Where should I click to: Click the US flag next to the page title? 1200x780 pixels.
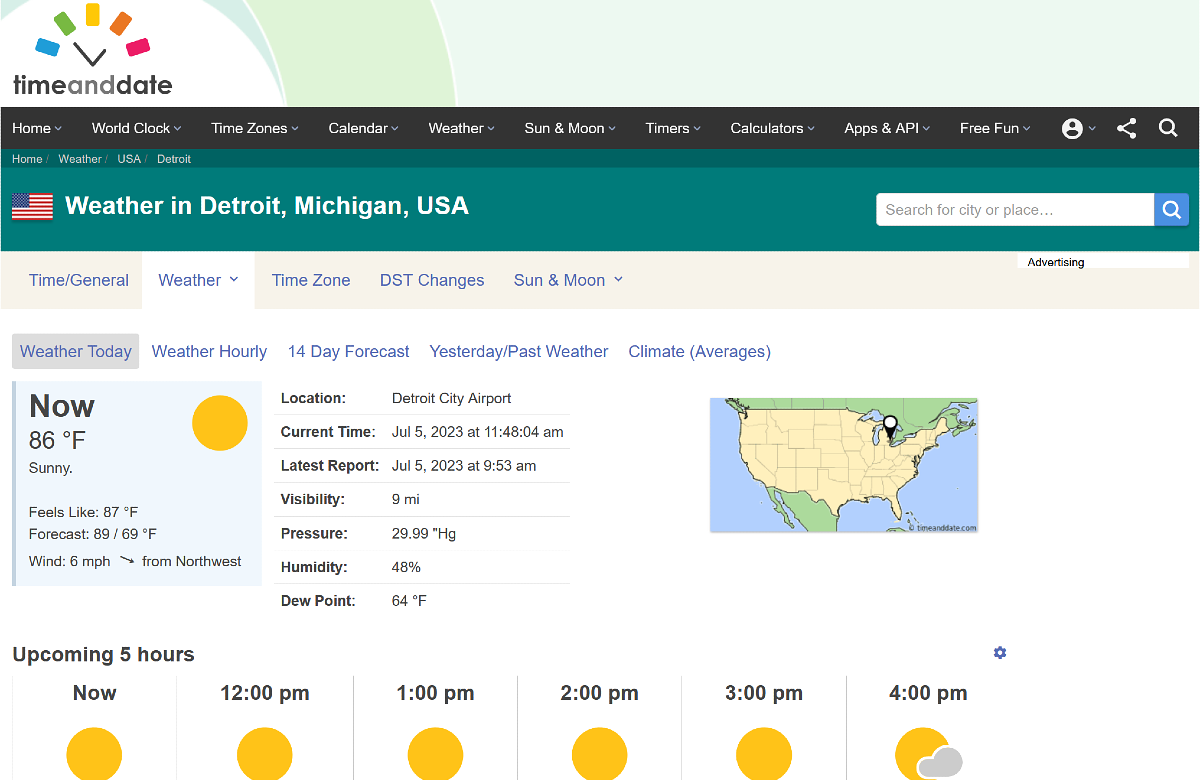pyautogui.click(x=31, y=206)
